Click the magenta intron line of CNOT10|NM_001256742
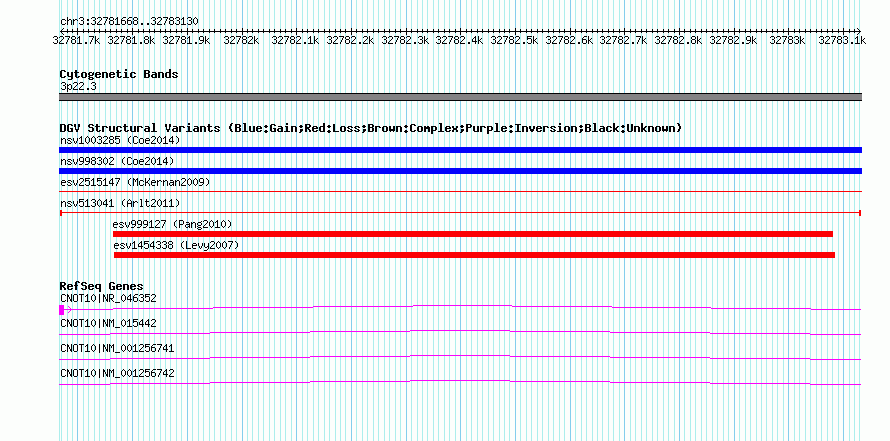Screen dimensions: 890x441 460,381
